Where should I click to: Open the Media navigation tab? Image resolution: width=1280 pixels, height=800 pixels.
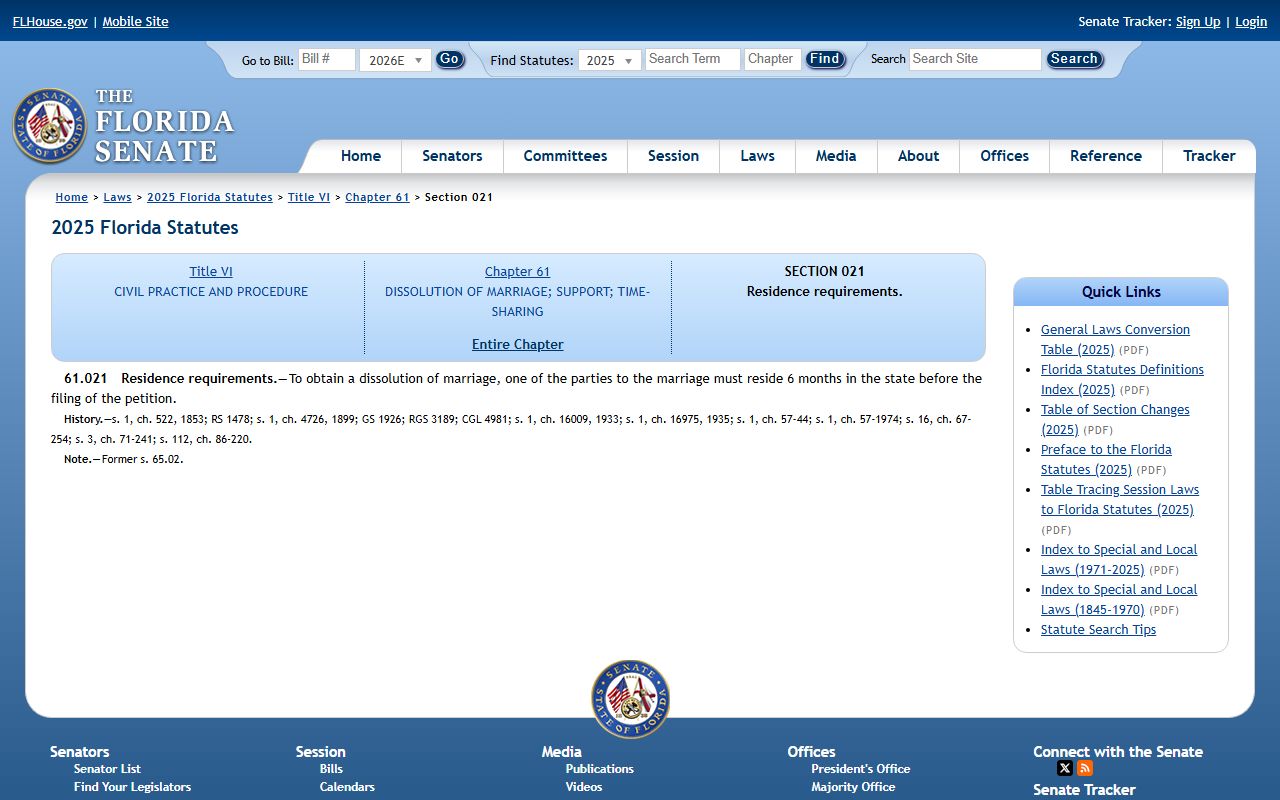[x=836, y=156]
